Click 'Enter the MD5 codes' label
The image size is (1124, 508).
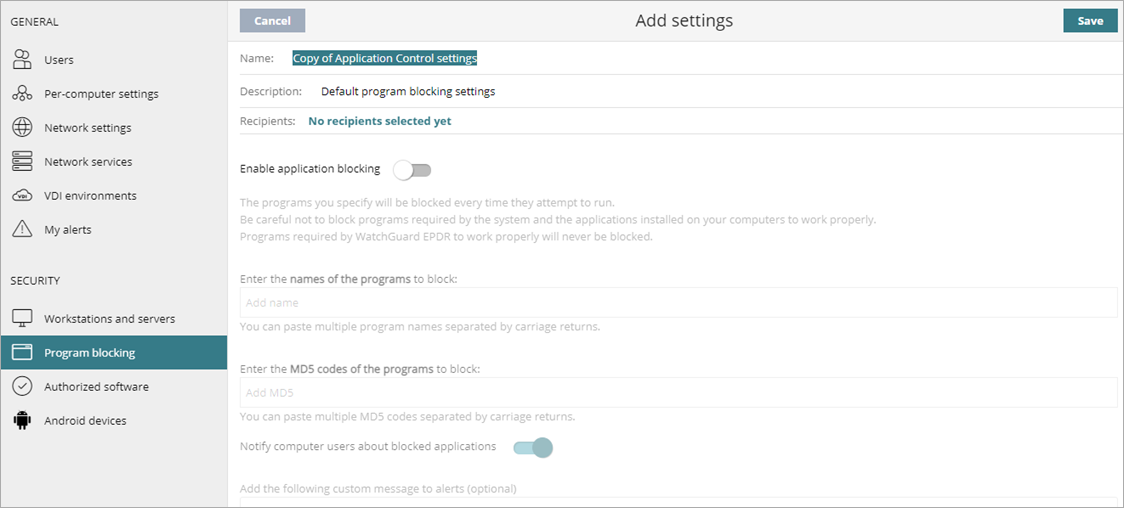pos(360,369)
